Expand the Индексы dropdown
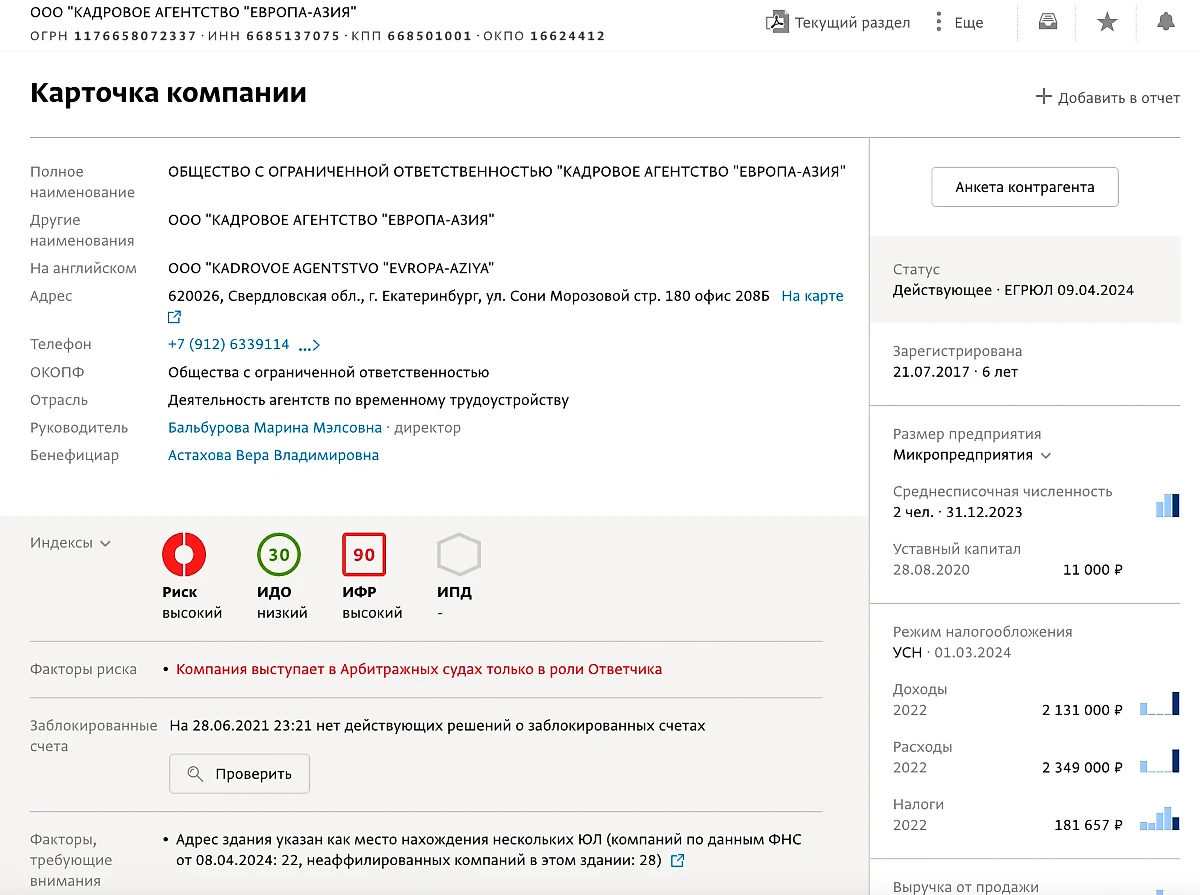Image resolution: width=1200 pixels, height=895 pixels. tap(71, 543)
